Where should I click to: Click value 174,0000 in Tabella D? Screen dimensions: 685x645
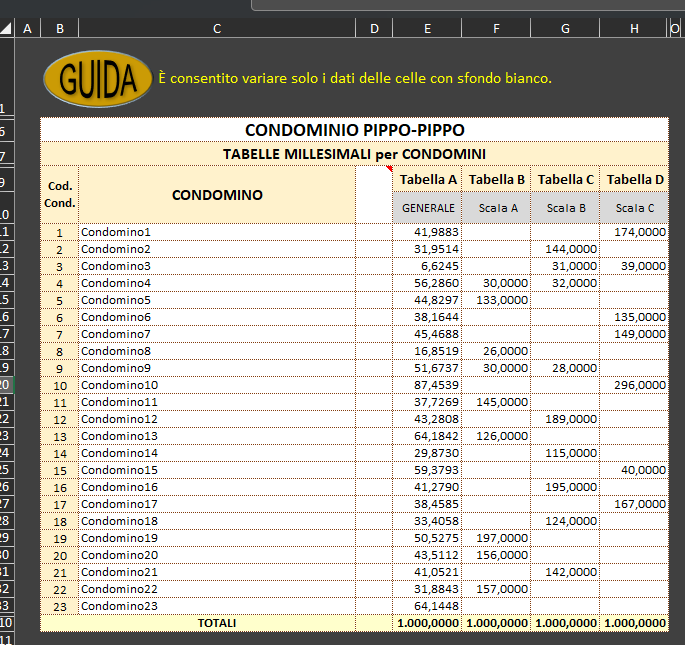(634, 232)
